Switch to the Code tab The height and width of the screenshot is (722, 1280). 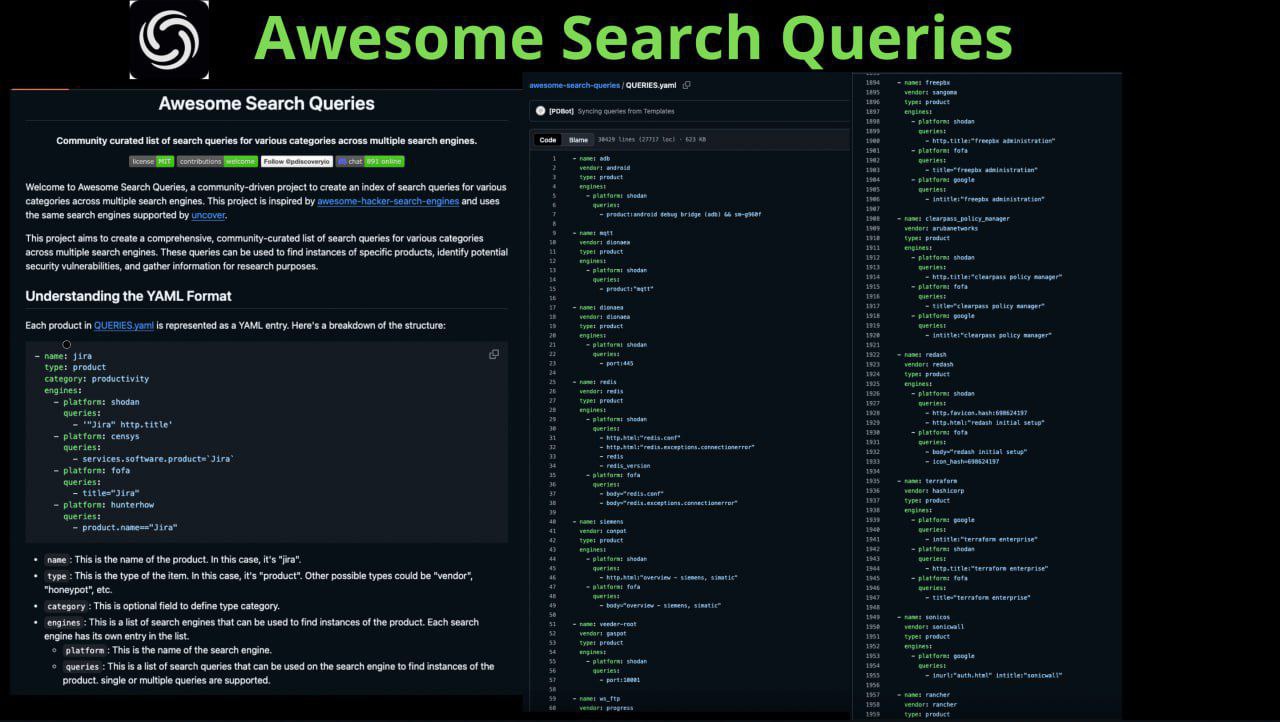(x=548, y=140)
